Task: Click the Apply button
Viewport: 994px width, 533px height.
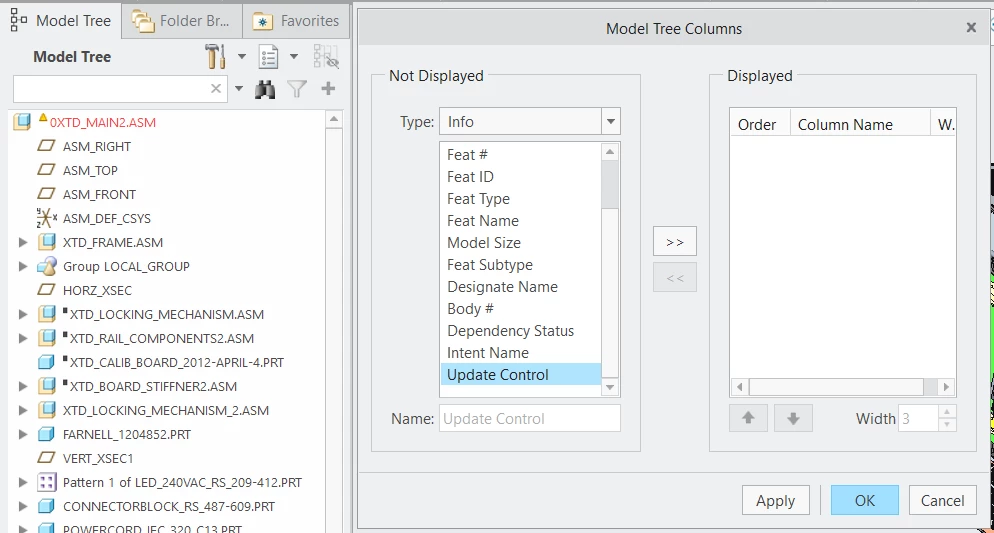Action: 775,501
